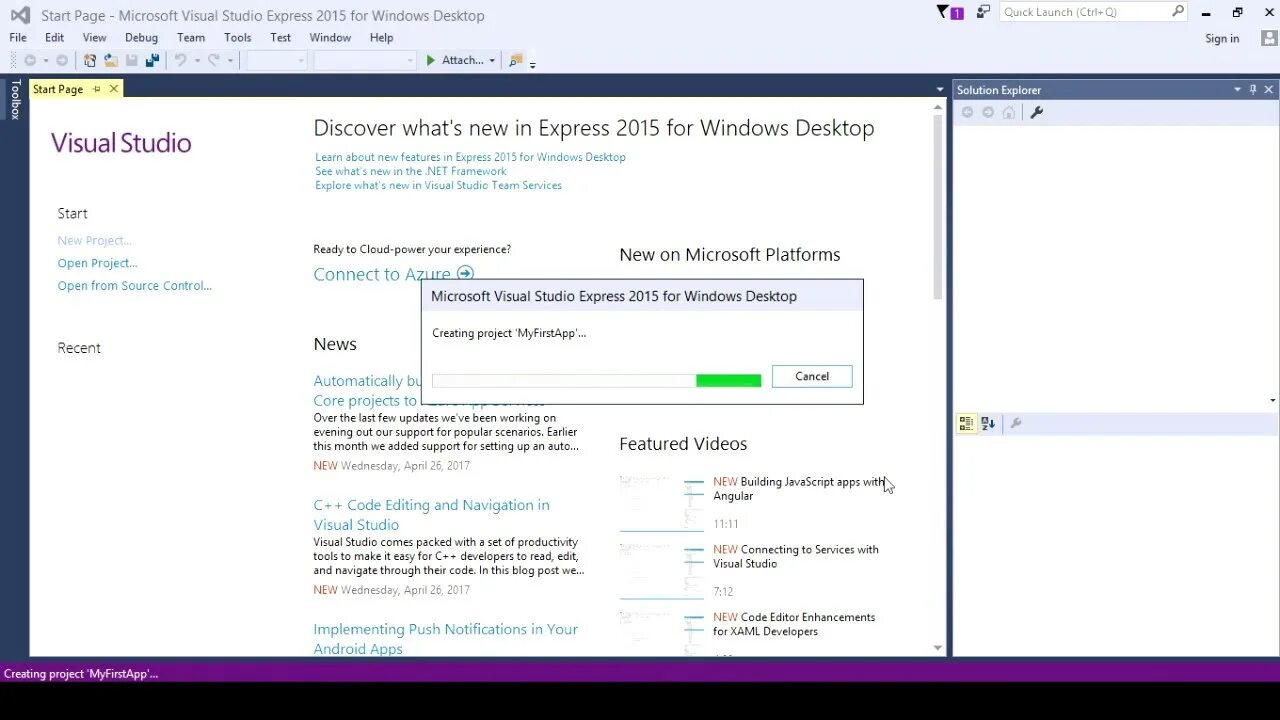Viewport: 1280px width, 720px height.
Task: Open the Window menu
Action: [x=330, y=38]
